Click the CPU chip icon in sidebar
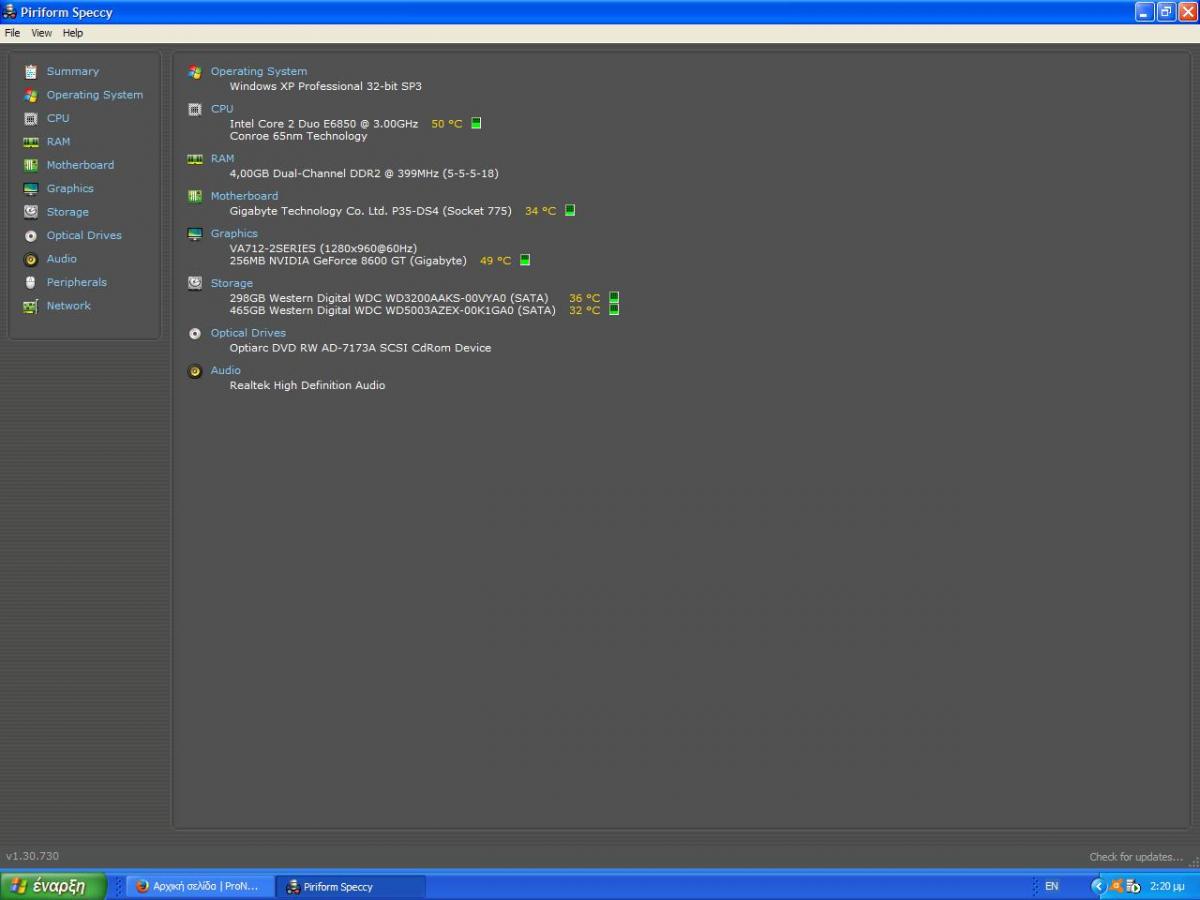 [31, 118]
